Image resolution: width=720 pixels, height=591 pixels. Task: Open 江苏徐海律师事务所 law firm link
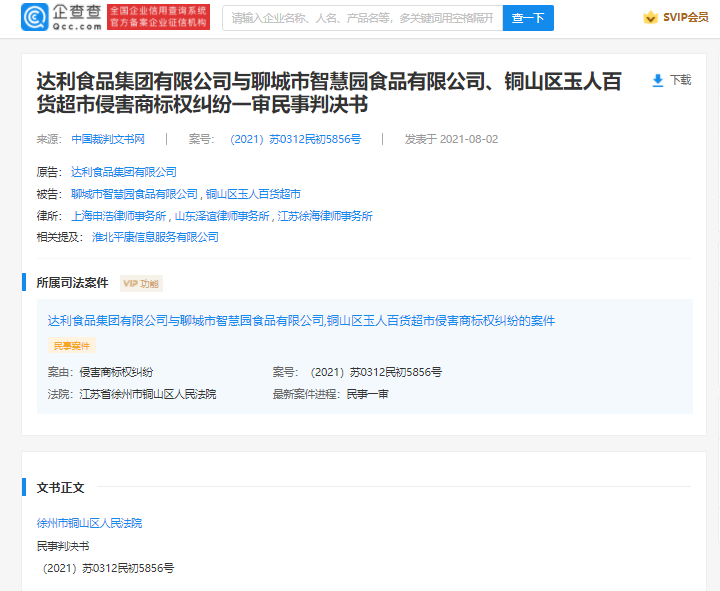point(325,216)
